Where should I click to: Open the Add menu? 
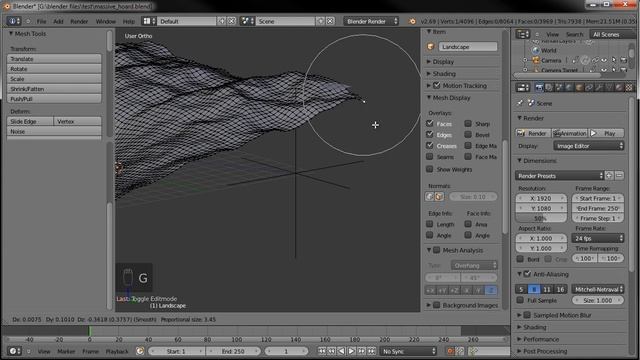(x=58, y=21)
